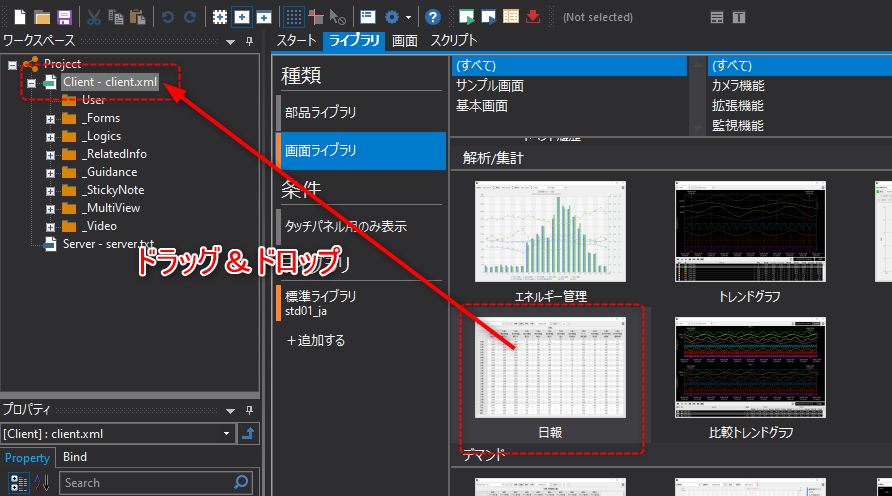Click ＋追加する to add a library
Image resolution: width=892 pixels, height=496 pixels.
(316, 340)
